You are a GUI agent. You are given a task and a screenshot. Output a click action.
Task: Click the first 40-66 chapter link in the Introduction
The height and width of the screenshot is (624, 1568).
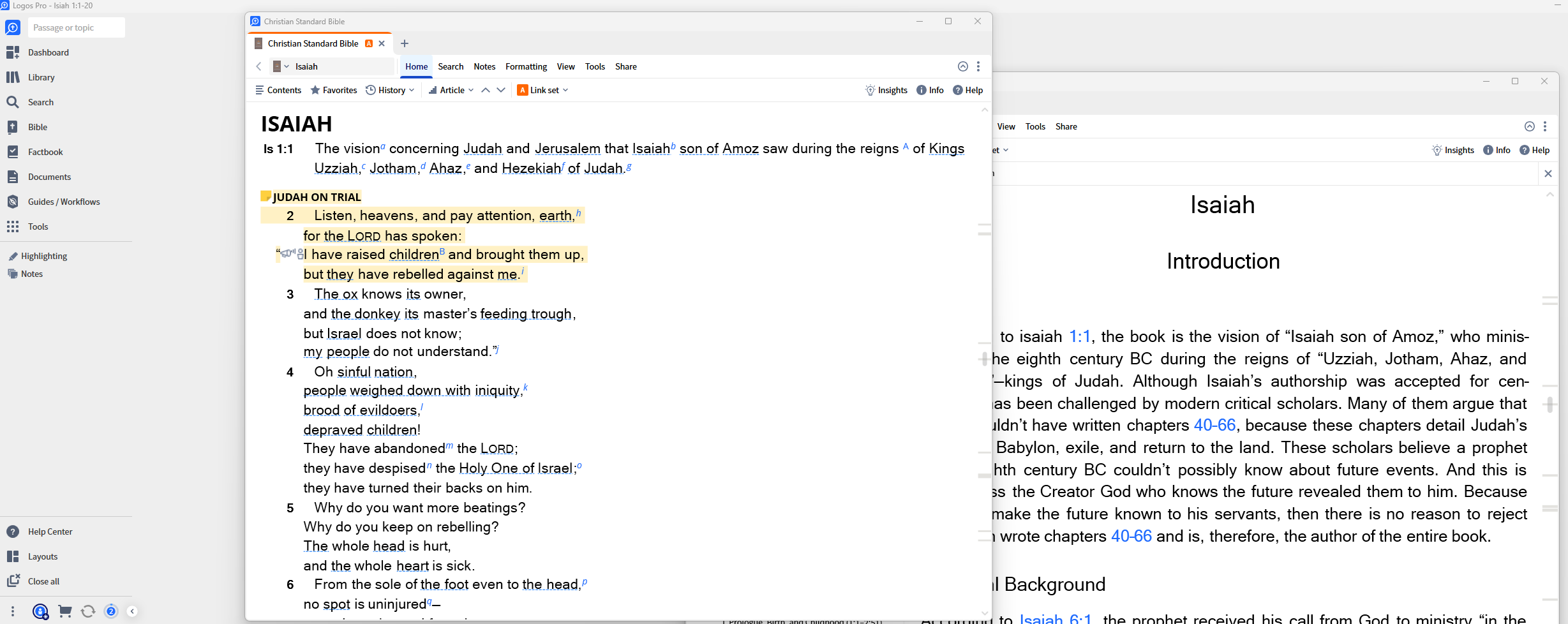(1214, 425)
